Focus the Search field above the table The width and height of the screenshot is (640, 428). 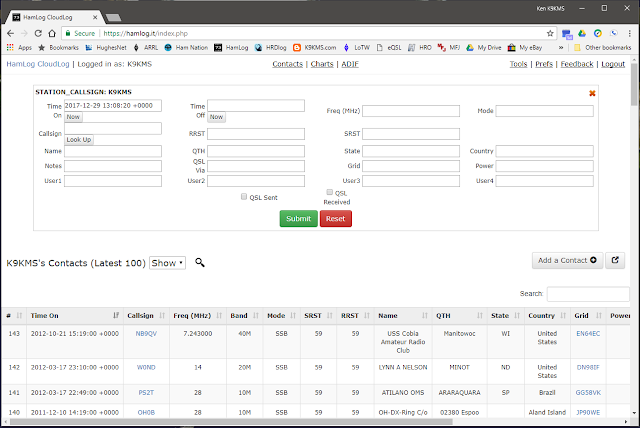point(588,294)
